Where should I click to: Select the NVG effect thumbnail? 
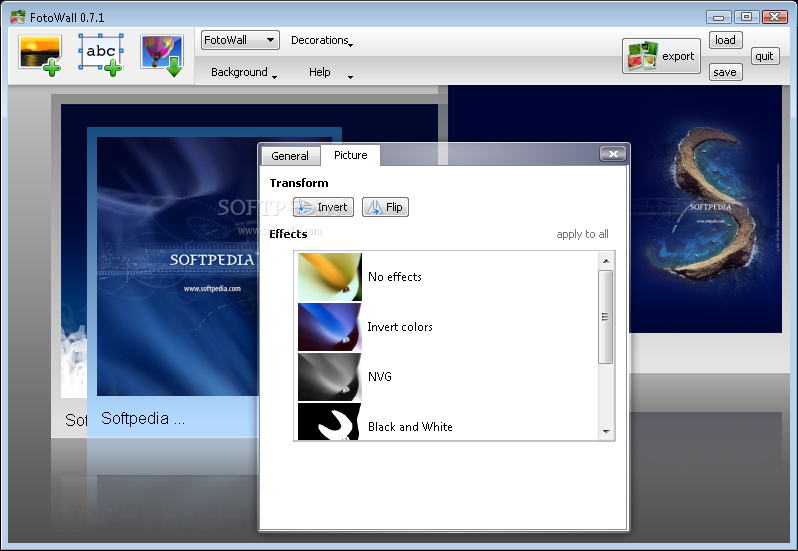[x=330, y=376]
